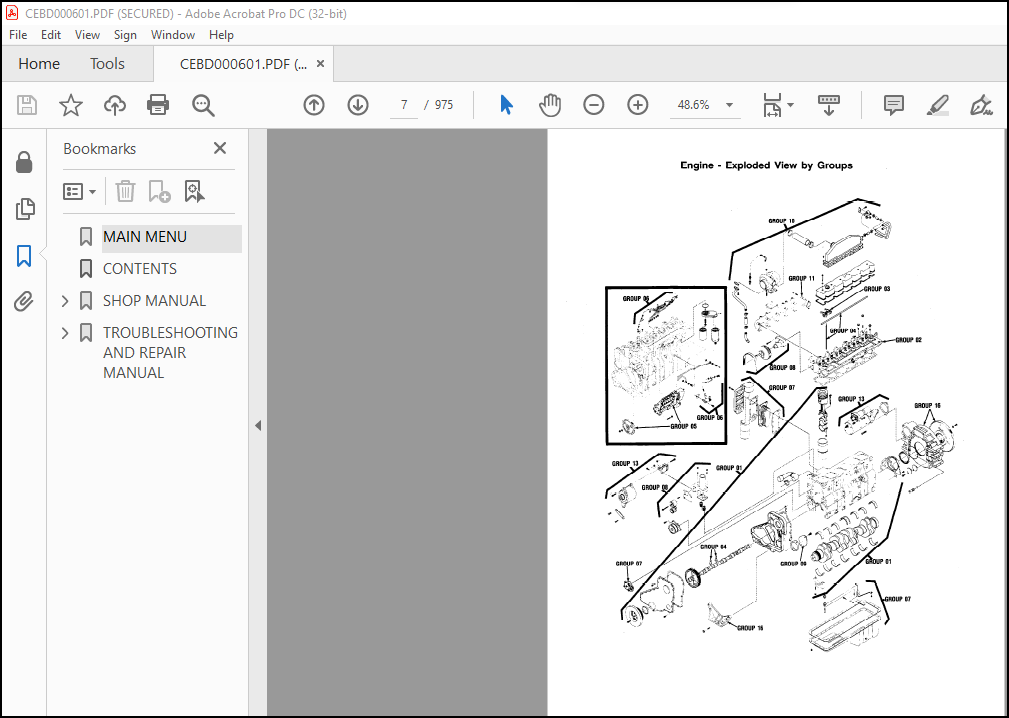Select TROUBLESHOOTING AND REPAIR MANUAL bookmark label

(x=170, y=353)
